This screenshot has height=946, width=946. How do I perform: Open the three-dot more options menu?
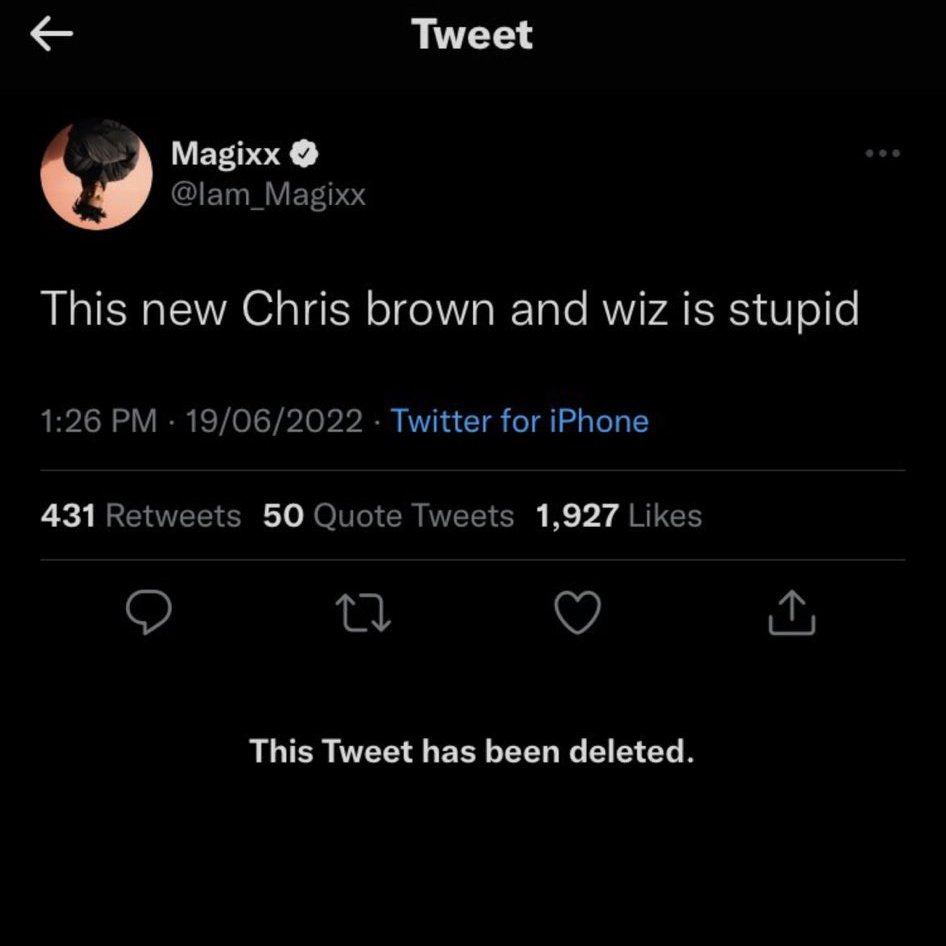pyautogui.click(x=884, y=154)
